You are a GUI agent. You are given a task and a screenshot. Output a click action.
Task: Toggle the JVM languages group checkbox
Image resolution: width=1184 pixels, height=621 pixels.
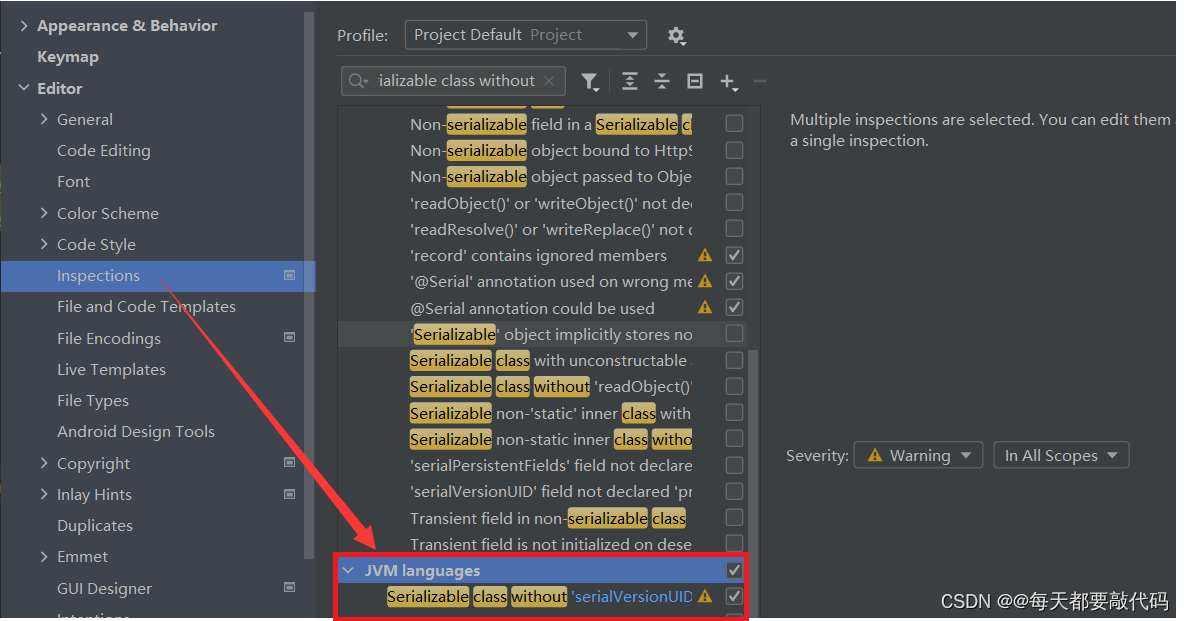point(734,570)
